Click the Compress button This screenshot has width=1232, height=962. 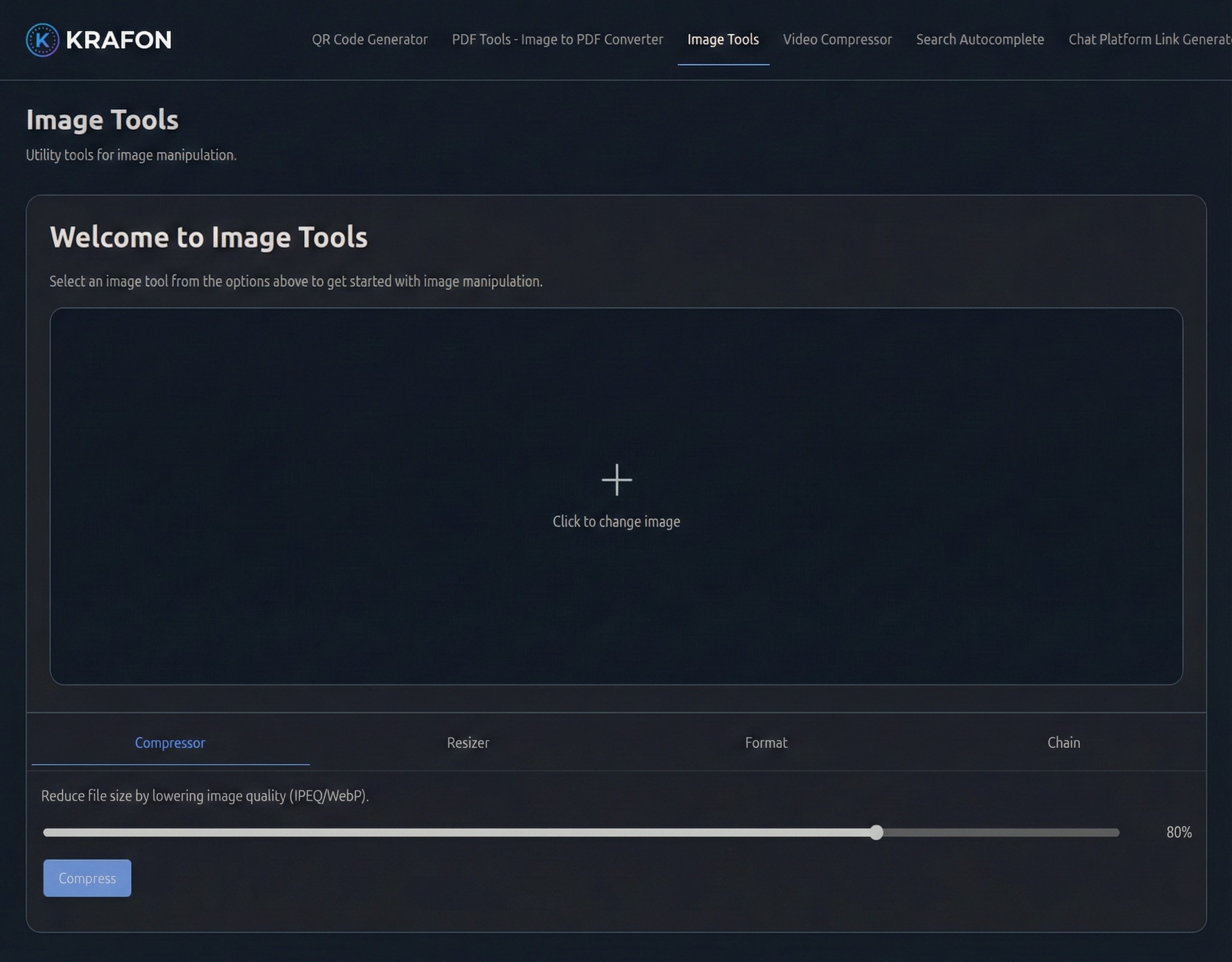point(88,878)
